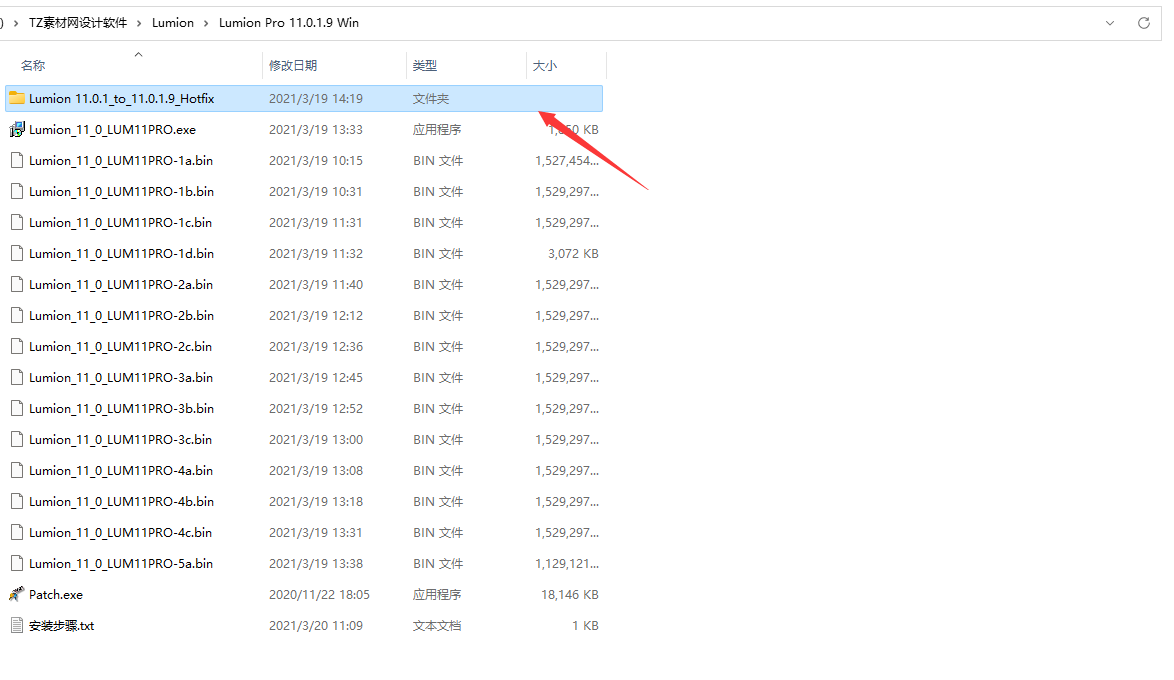
Task: Go to TZ素材网设计软件 breadcrumb folder
Action: coord(78,23)
